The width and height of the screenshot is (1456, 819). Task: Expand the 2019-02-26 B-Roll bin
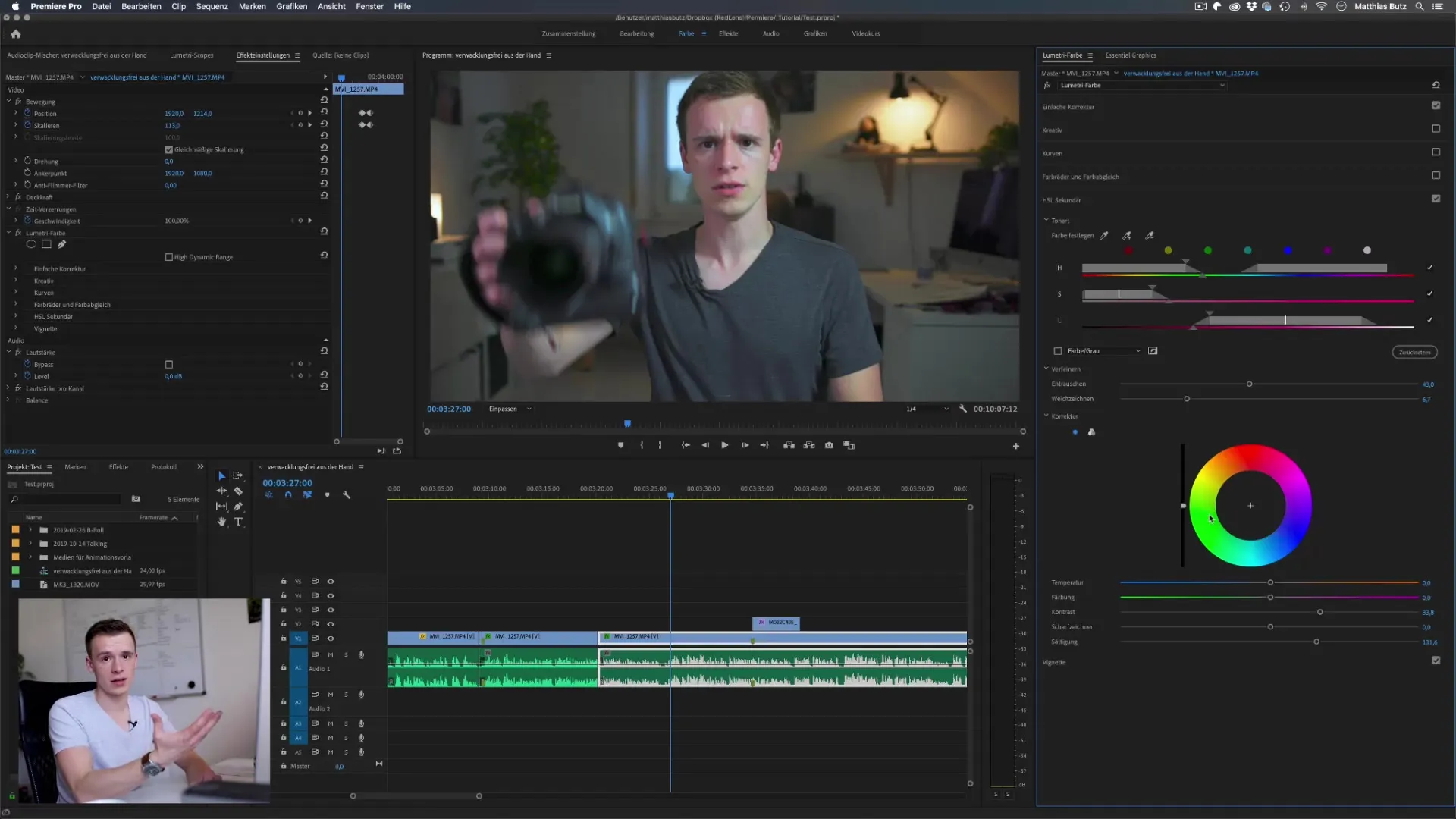[x=30, y=530]
